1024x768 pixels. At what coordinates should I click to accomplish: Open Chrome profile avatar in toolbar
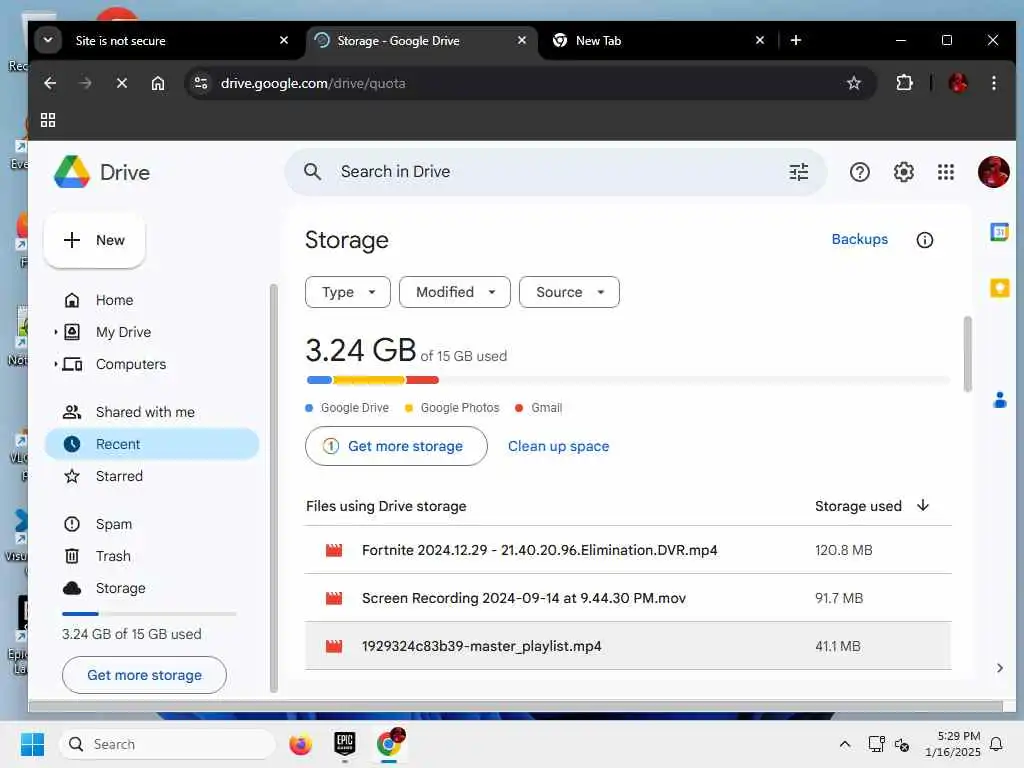click(957, 83)
